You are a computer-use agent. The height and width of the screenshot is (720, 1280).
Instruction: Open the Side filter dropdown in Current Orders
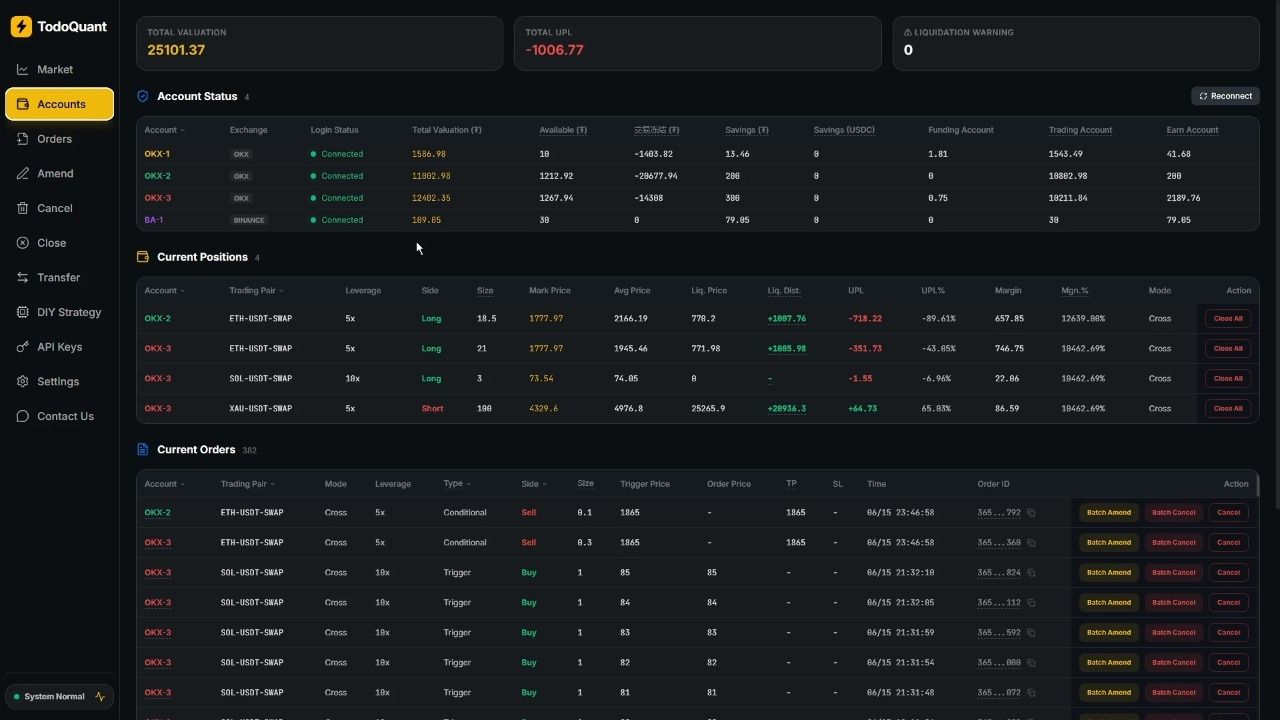(534, 484)
